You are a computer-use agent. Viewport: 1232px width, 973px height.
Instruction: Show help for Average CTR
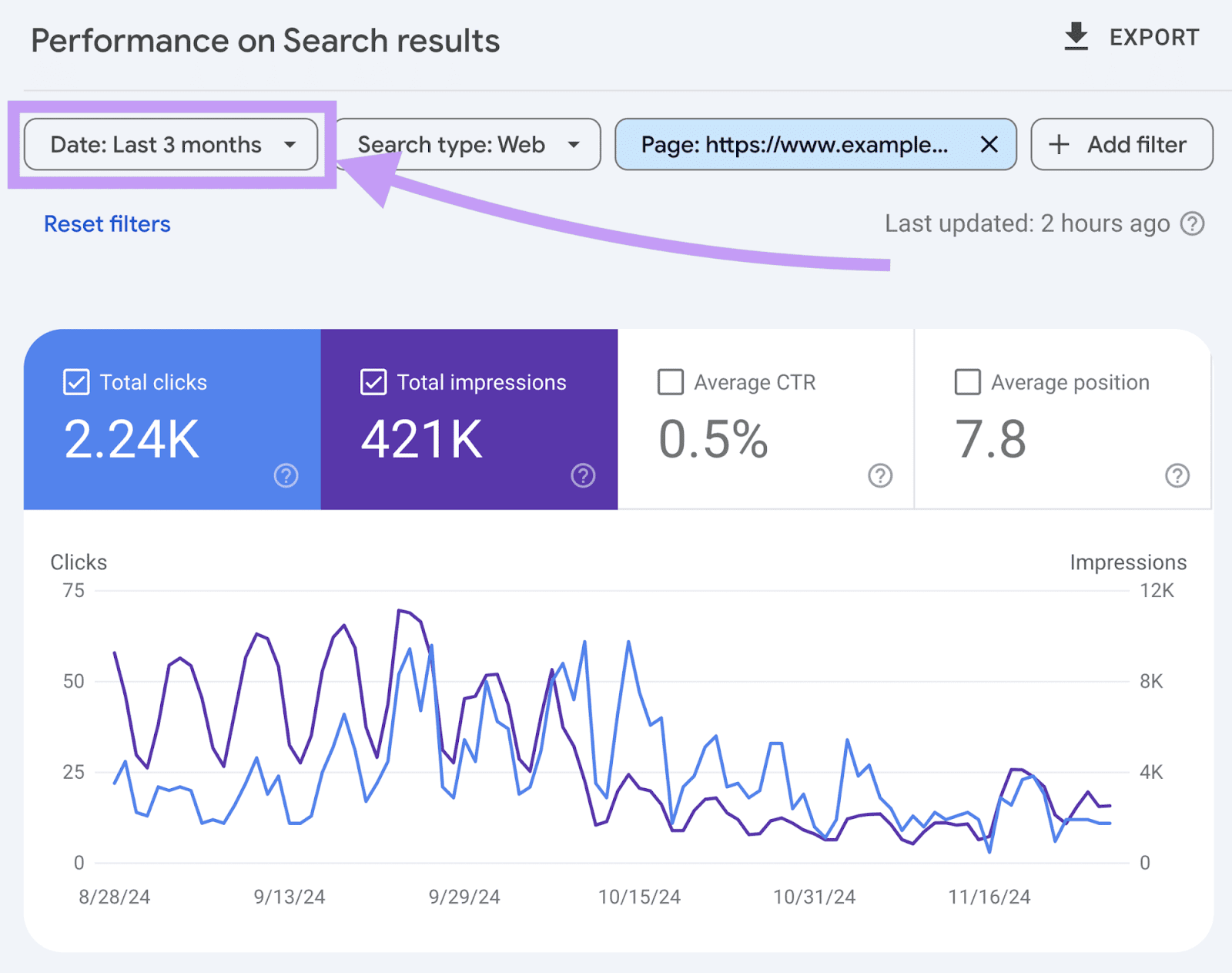pos(880,475)
